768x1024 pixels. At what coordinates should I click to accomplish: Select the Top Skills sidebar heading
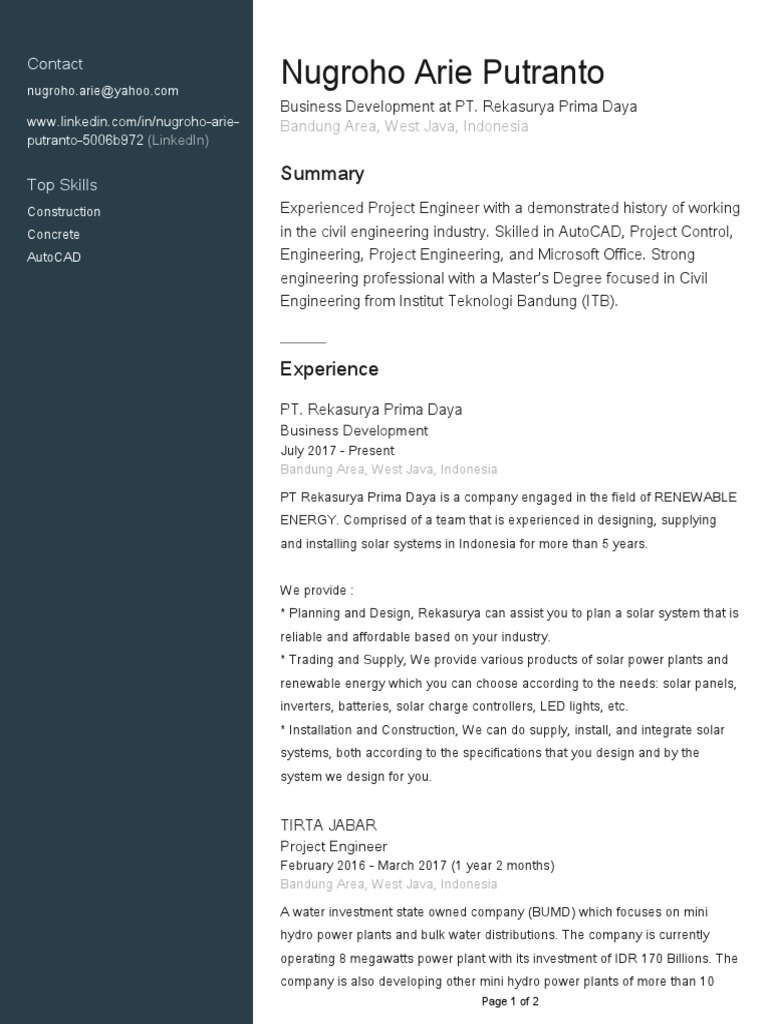[x=62, y=185]
